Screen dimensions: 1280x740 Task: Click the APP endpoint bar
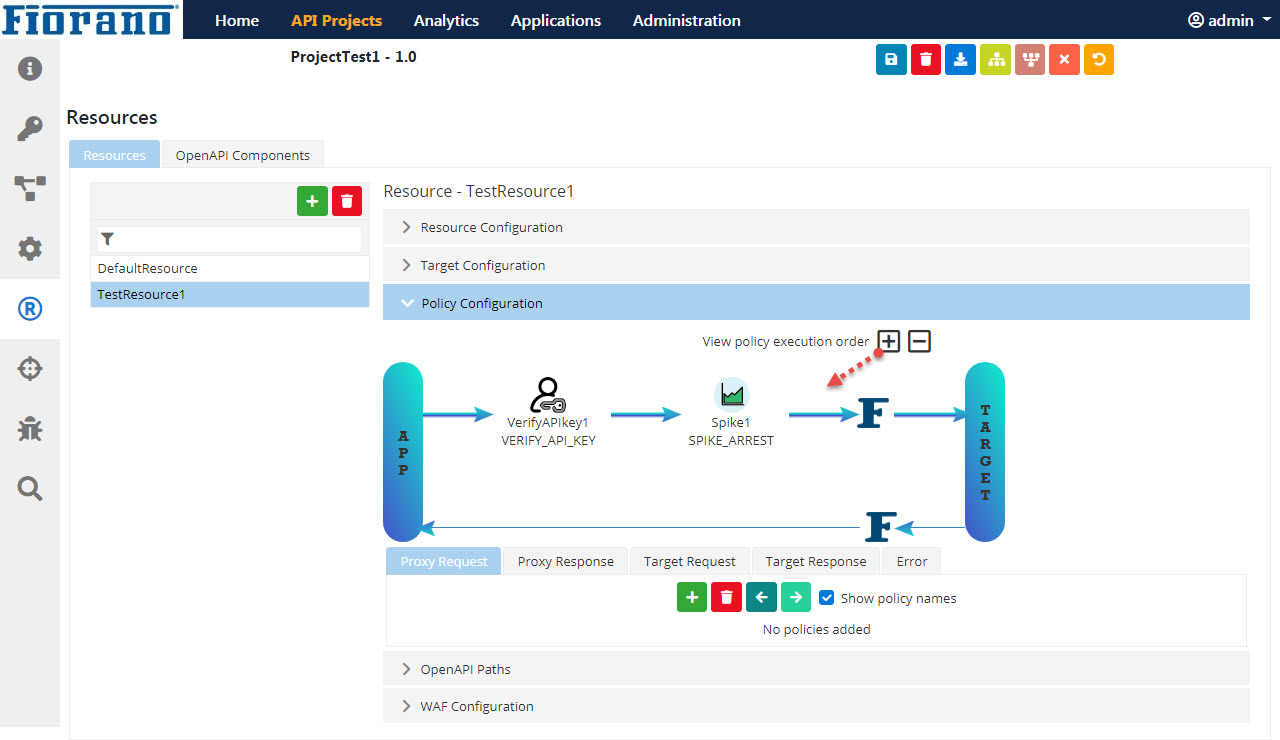point(403,452)
